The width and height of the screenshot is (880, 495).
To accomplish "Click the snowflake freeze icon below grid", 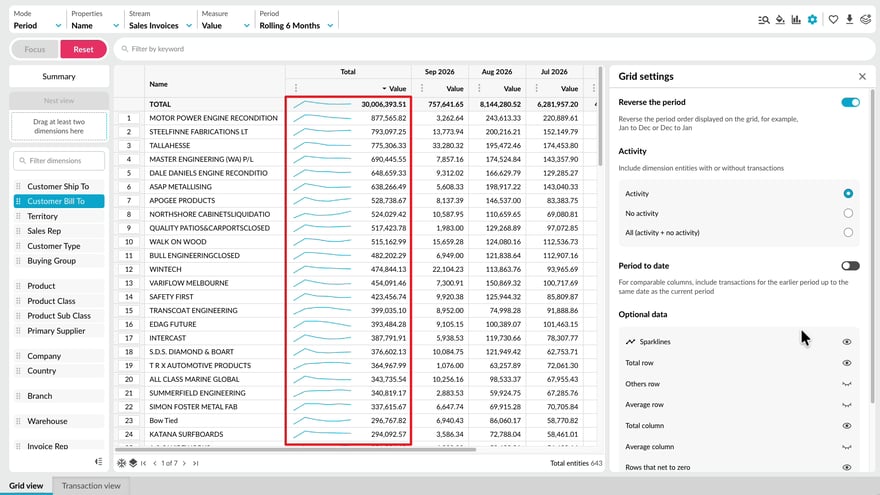I will 121,463.
